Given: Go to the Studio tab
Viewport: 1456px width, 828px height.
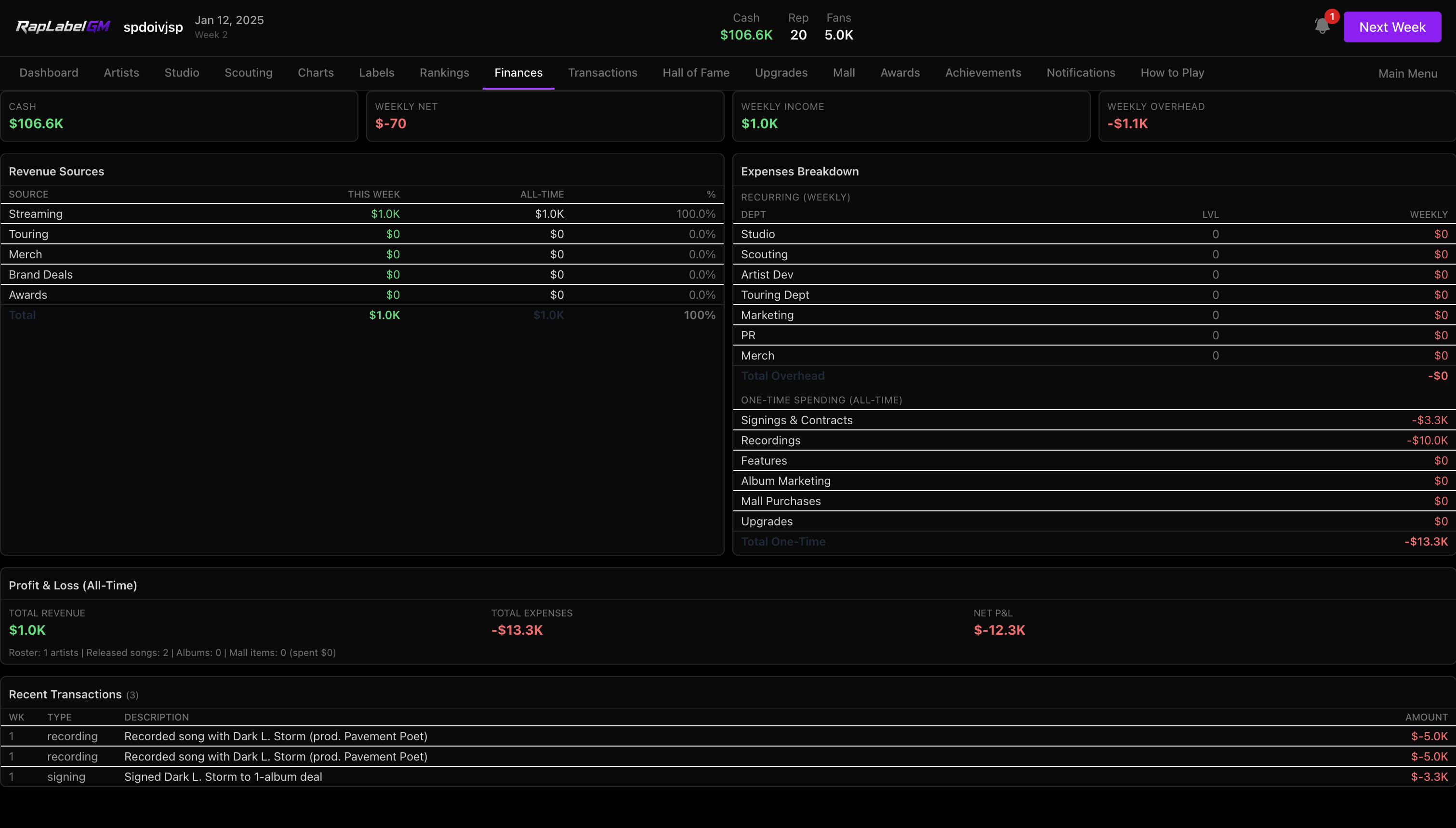Looking at the screenshot, I should (182, 73).
